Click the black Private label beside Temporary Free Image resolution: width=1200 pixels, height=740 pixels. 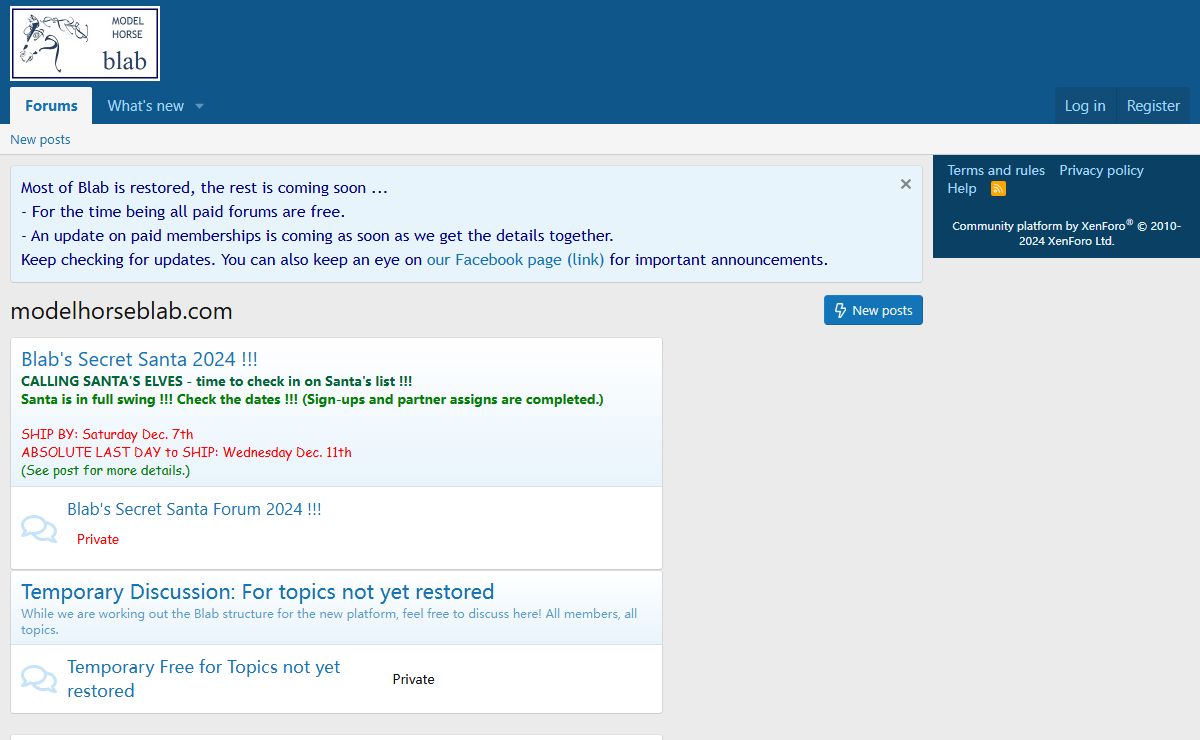pyautogui.click(x=413, y=679)
